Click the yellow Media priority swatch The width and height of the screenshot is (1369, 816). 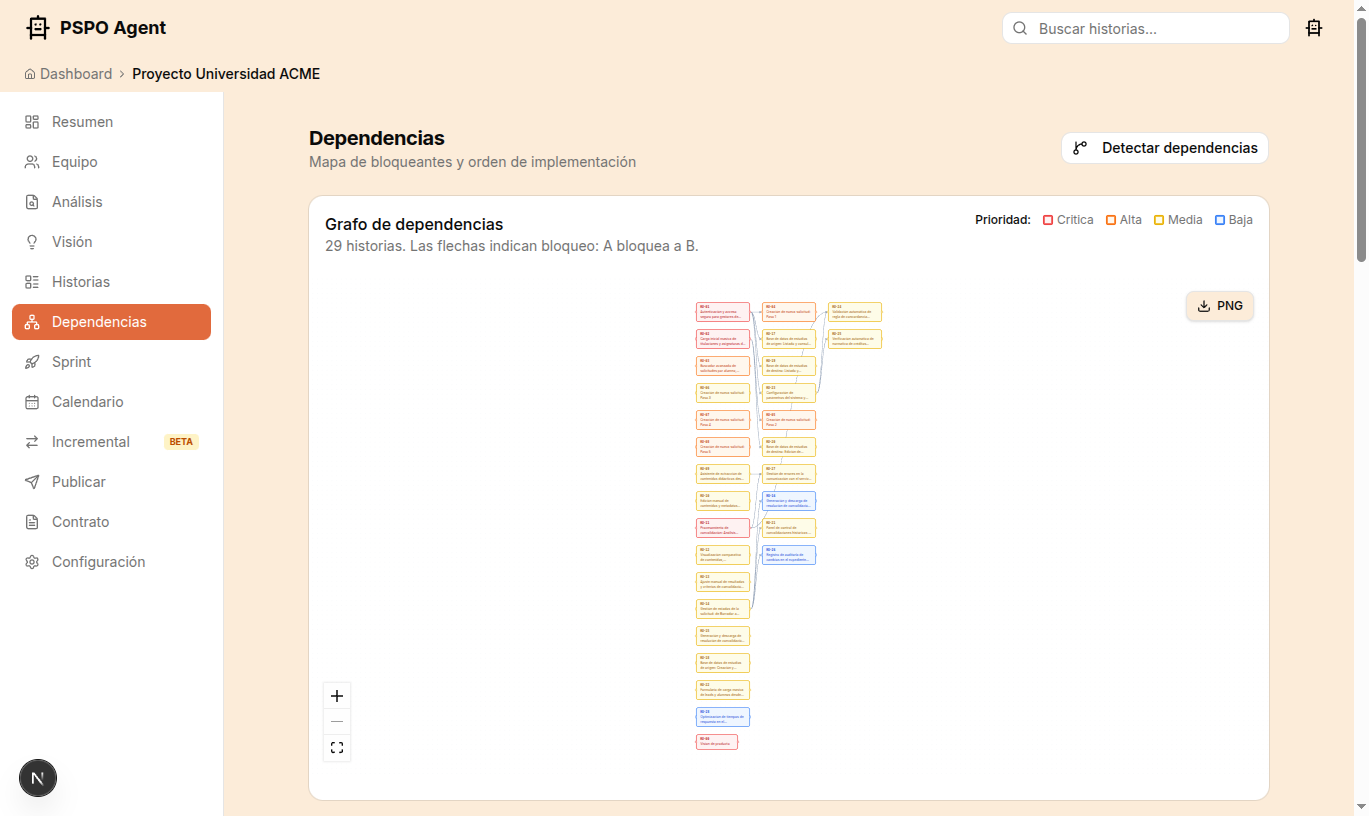[1160, 219]
